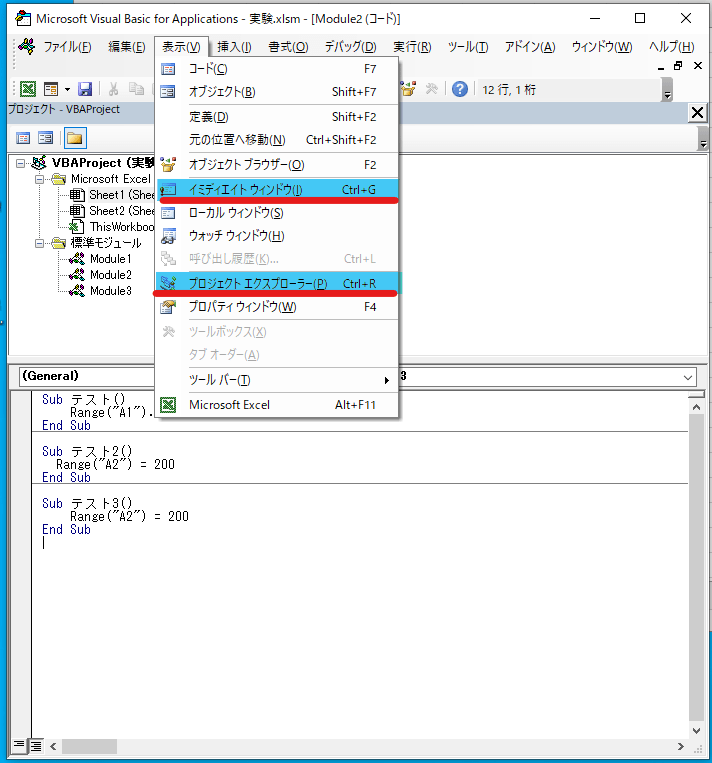This screenshot has height=763, width=712.
Task: Save the project with floppy disk icon
Action: tap(85, 89)
